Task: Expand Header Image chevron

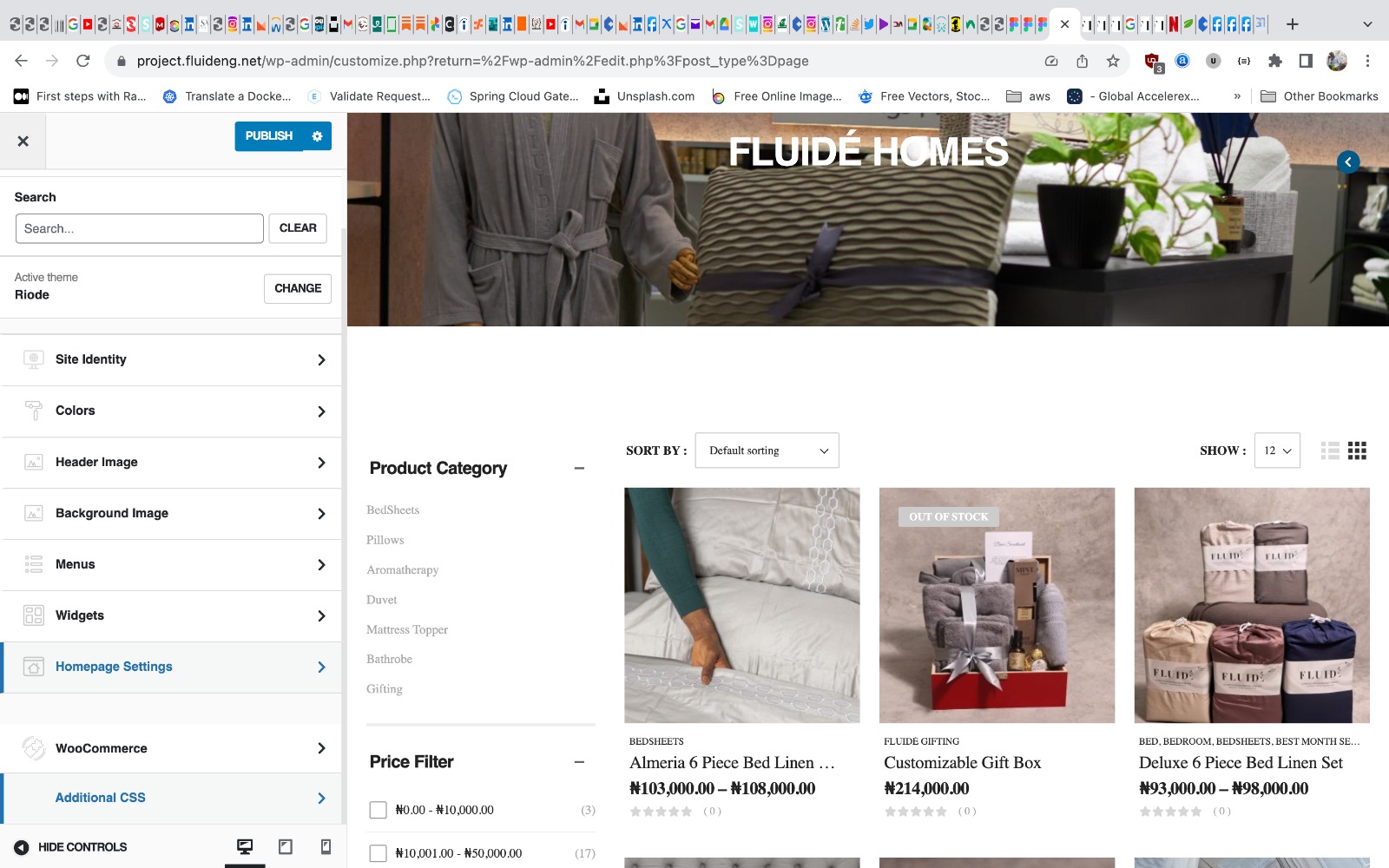Action: coord(321,463)
